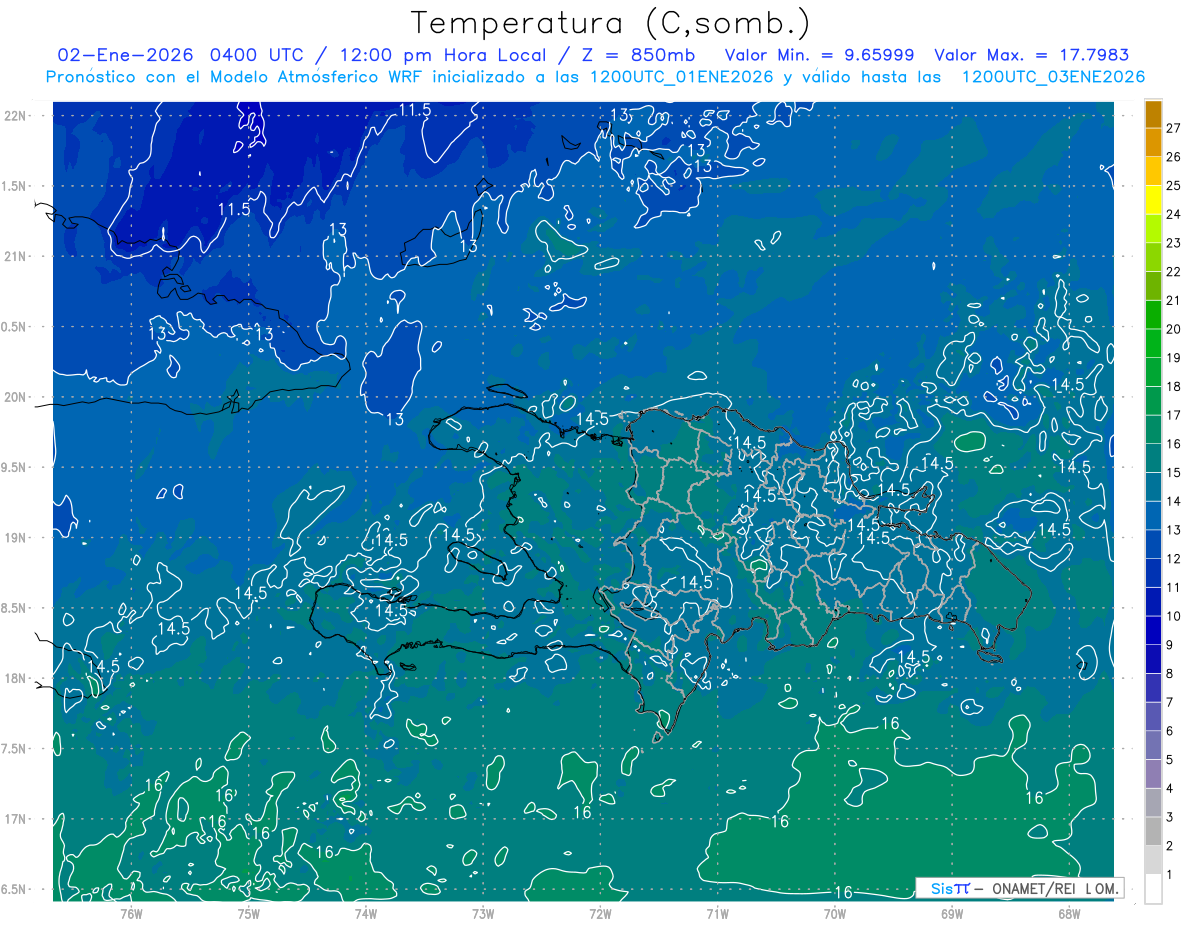The width and height of the screenshot is (1200, 927).
Task: Click the "10" label on the color scale
Action: (1174, 616)
